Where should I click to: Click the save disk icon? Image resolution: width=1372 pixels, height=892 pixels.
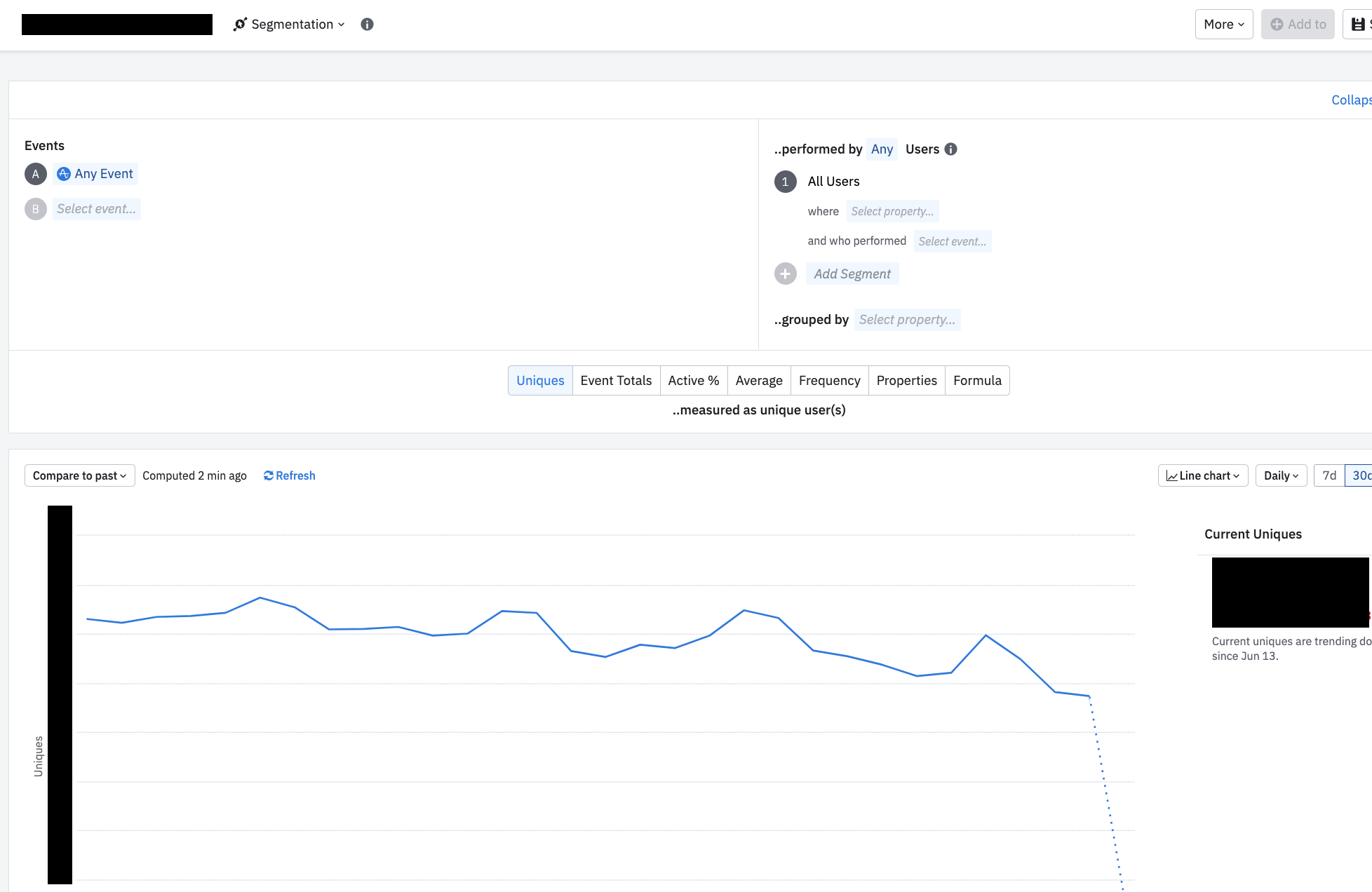tap(1358, 25)
